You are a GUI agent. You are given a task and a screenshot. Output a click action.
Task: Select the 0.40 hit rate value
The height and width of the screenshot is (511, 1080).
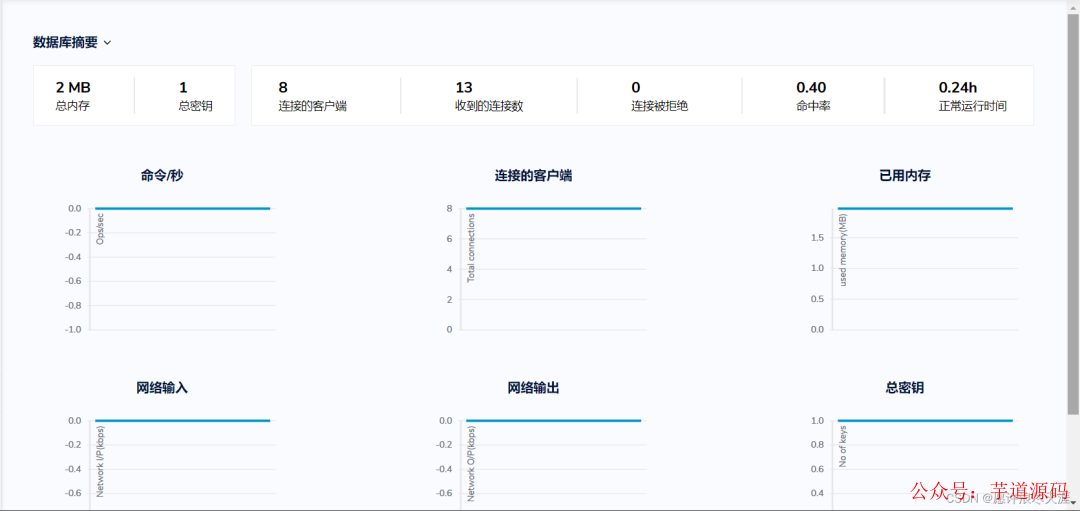pos(811,87)
